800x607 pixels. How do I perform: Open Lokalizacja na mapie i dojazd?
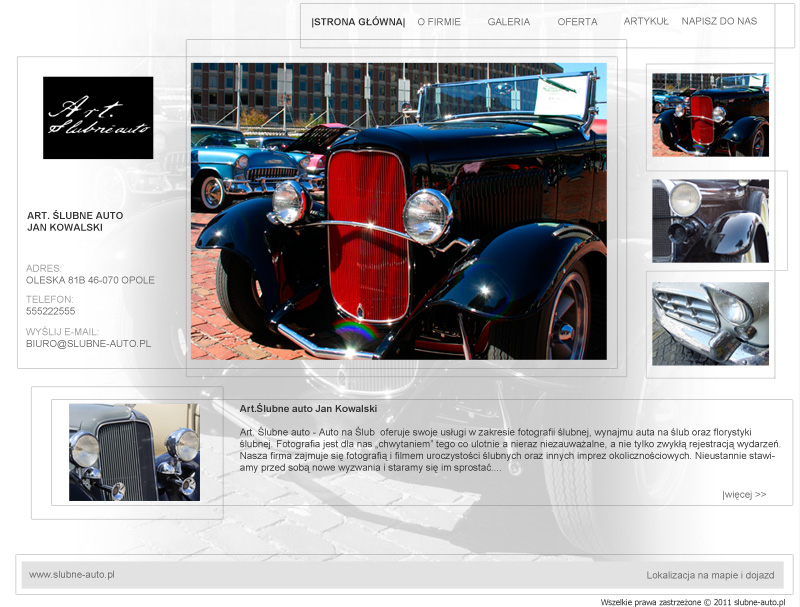point(710,575)
